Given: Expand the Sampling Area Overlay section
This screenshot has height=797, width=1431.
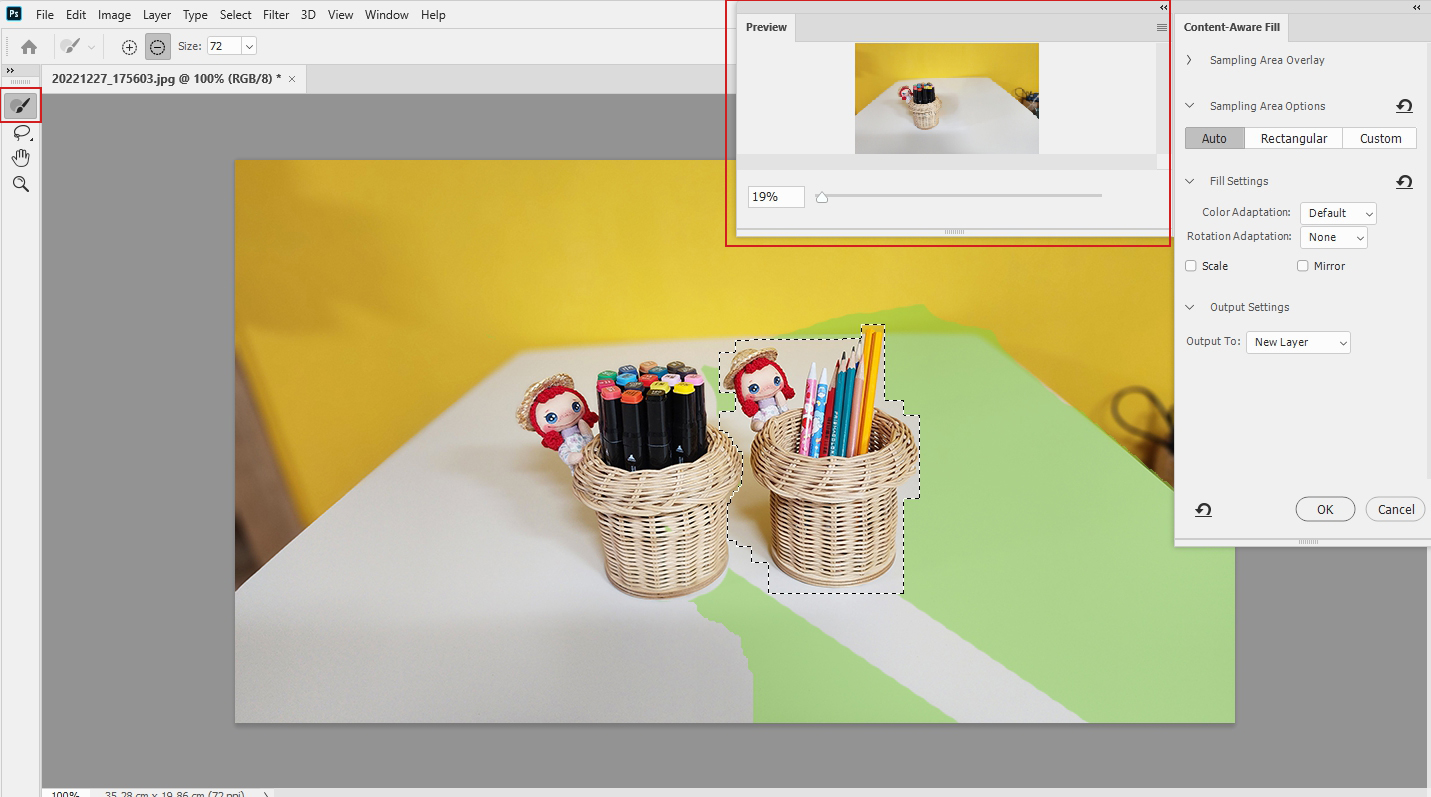Looking at the screenshot, I should point(1189,60).
